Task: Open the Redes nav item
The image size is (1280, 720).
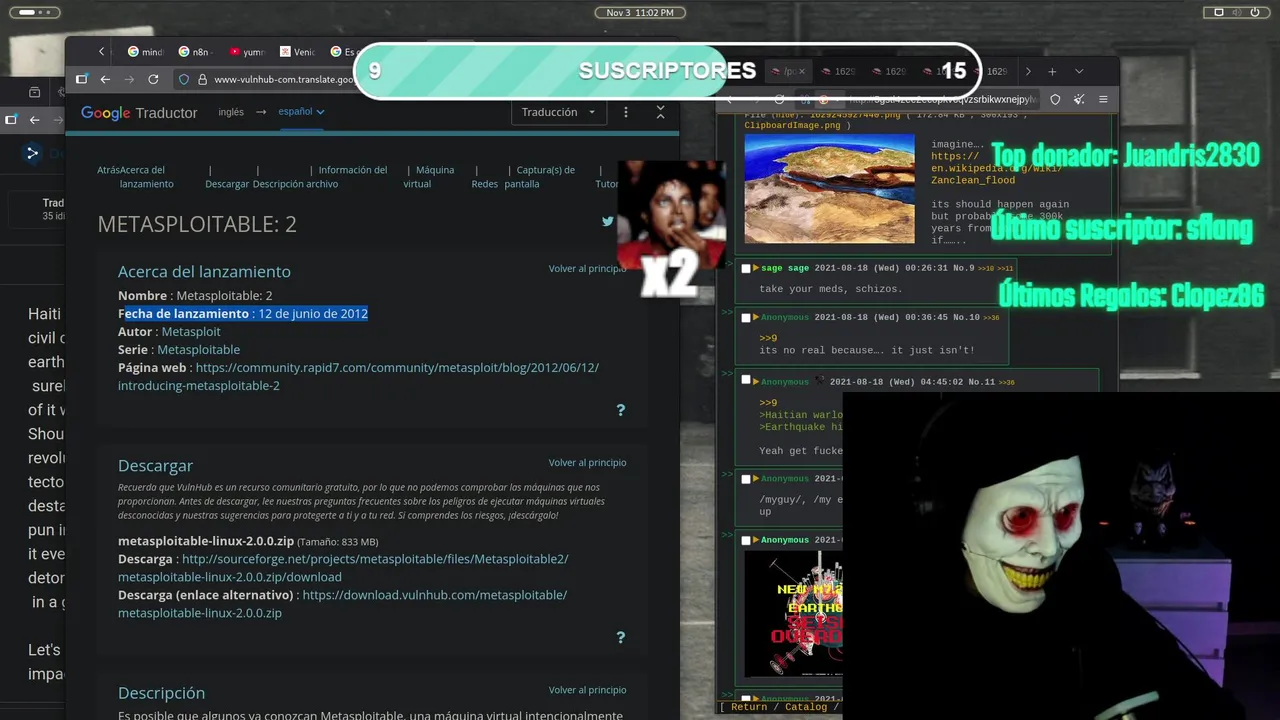Action: point(484,184)
